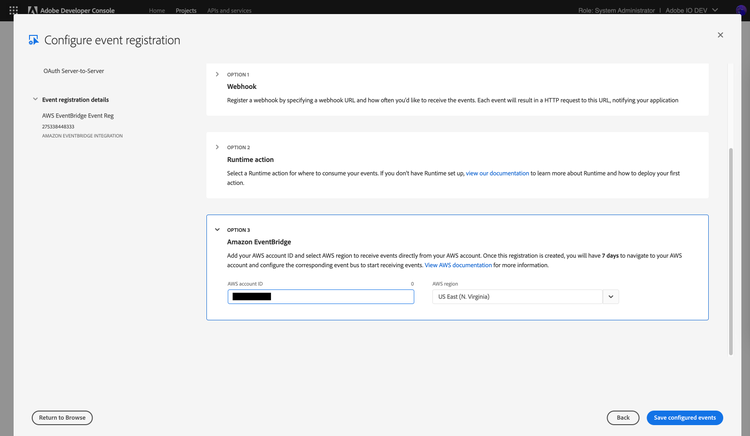The height and width of the screenshot is (436, 750).
Task: Open the APIs and services tab
Action: [229, 10]
